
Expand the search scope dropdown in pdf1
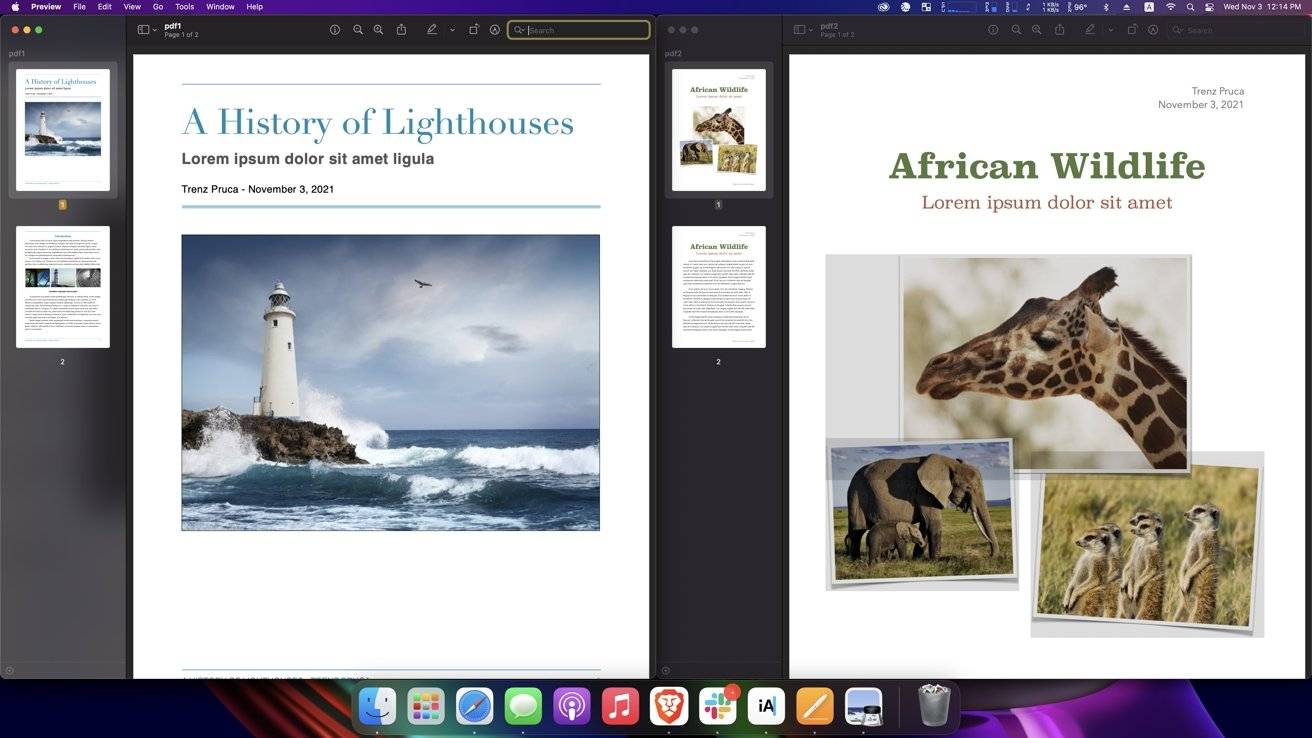tap(523, 29)
